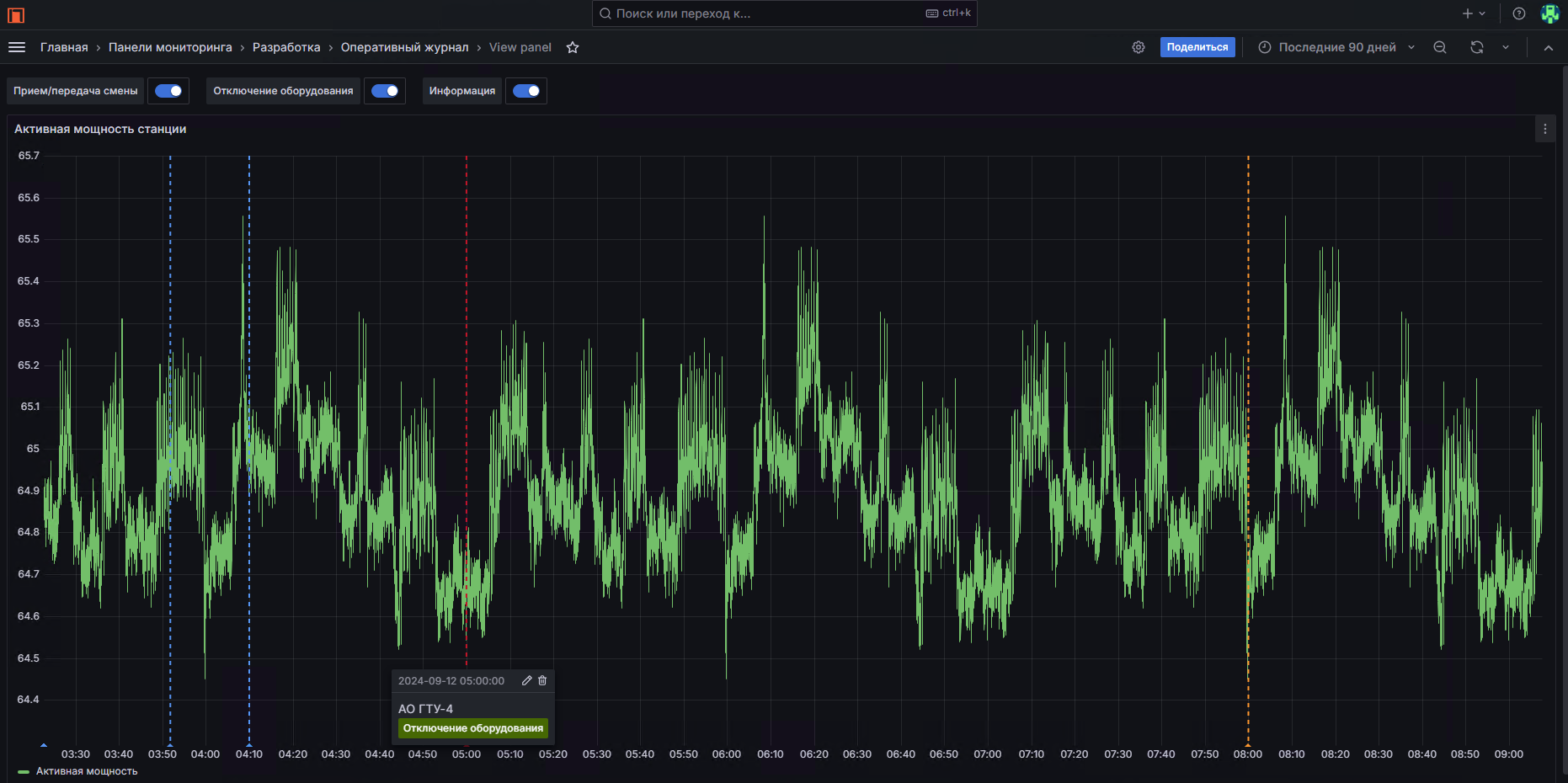Navigate to Оперативный журнал breadcrumb

pos(404,47)
